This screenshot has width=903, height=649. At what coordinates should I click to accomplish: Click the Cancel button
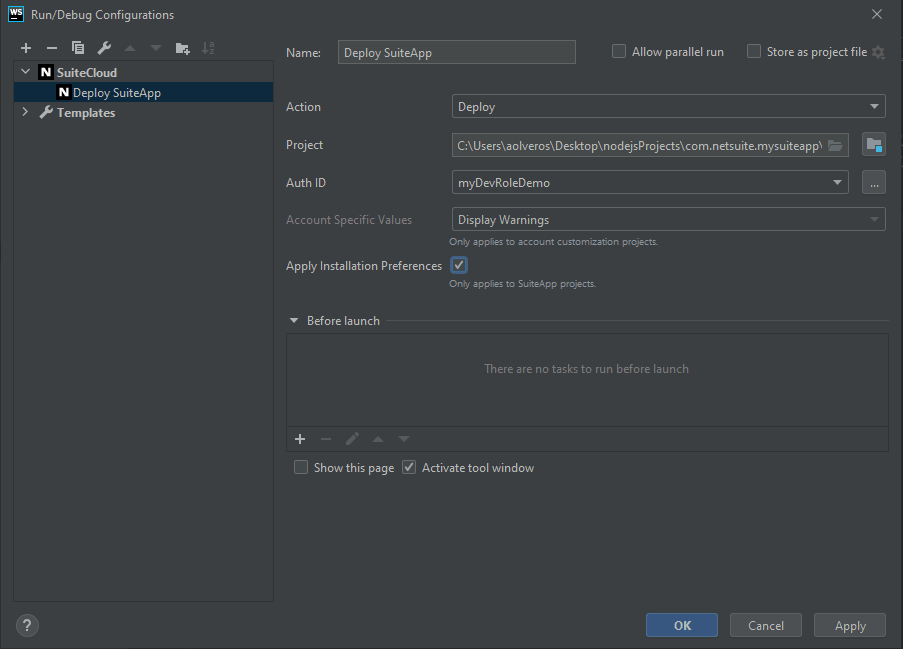point(765,625)
